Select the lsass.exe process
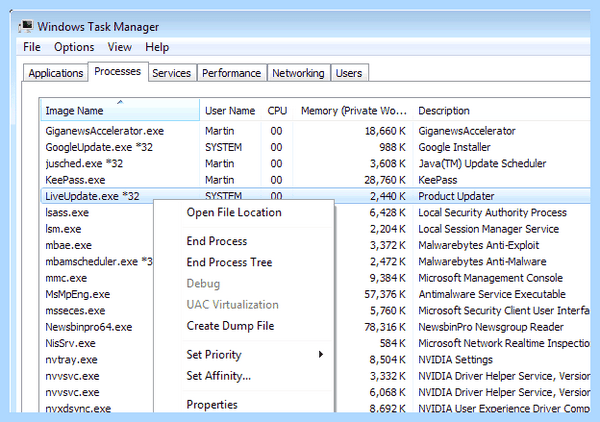Viewport: 600px width, 422px height. (x=67, y=213)
